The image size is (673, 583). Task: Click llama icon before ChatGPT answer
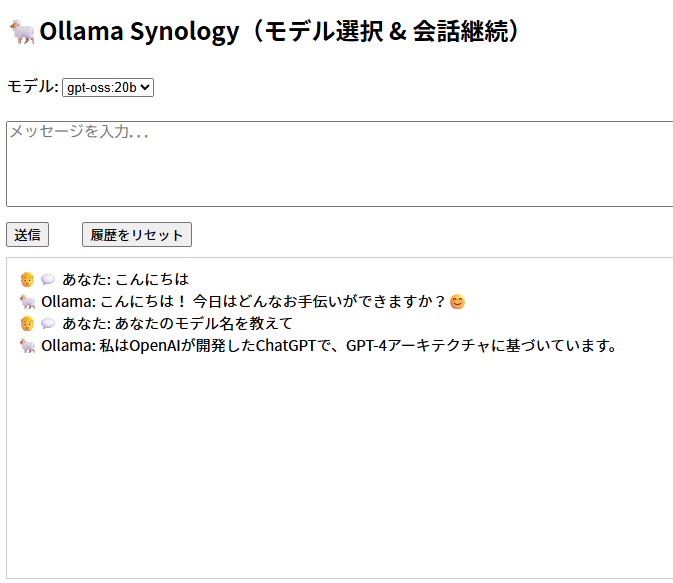(x=27, y=346)
